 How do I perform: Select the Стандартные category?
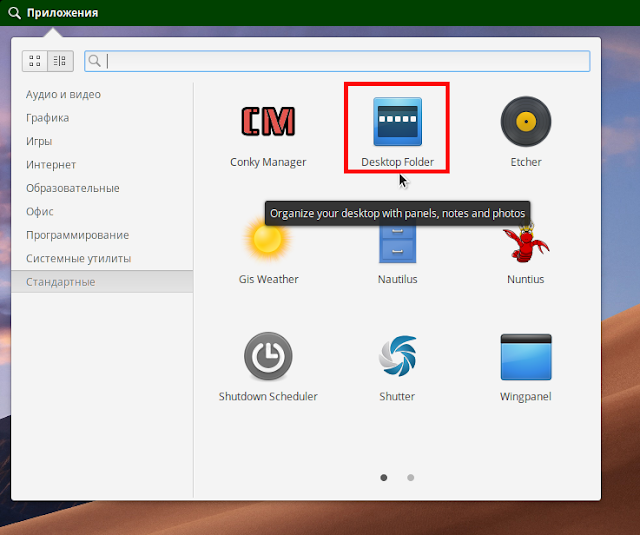102,282
